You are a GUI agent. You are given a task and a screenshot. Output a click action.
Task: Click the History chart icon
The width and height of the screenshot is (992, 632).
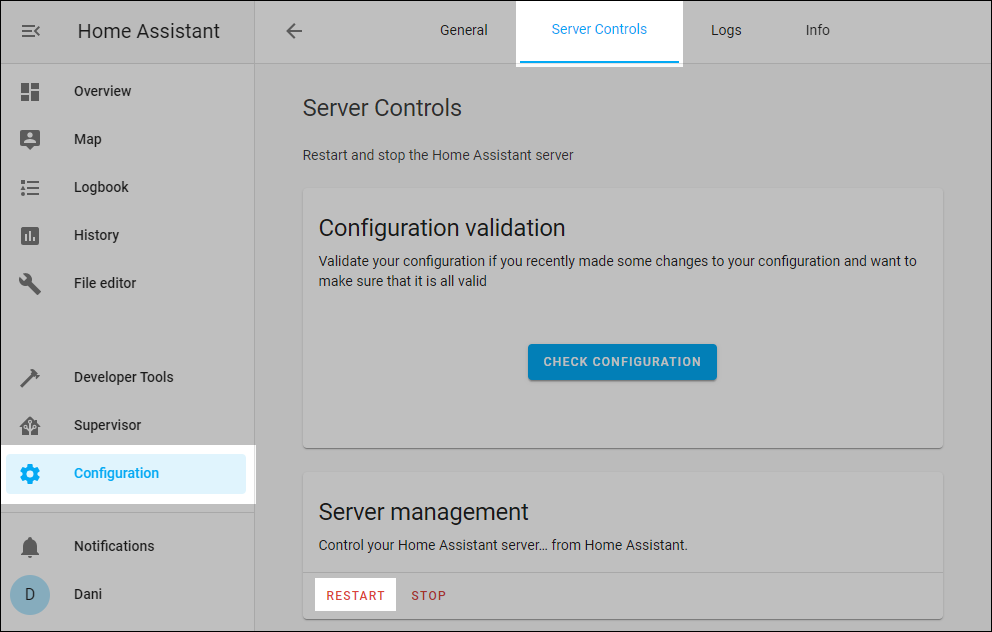point(30,236)
